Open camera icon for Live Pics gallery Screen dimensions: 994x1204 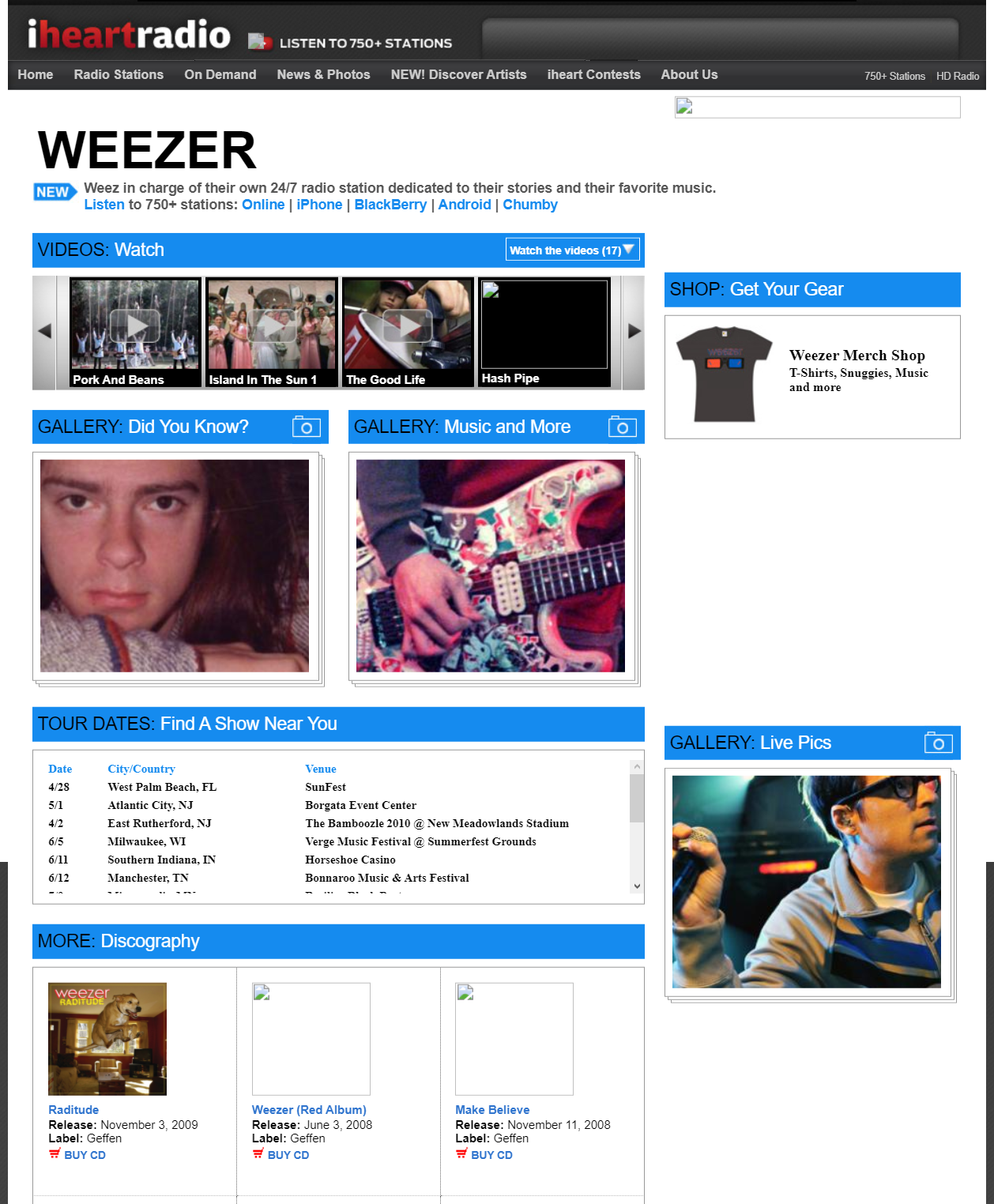click(939, 743)
